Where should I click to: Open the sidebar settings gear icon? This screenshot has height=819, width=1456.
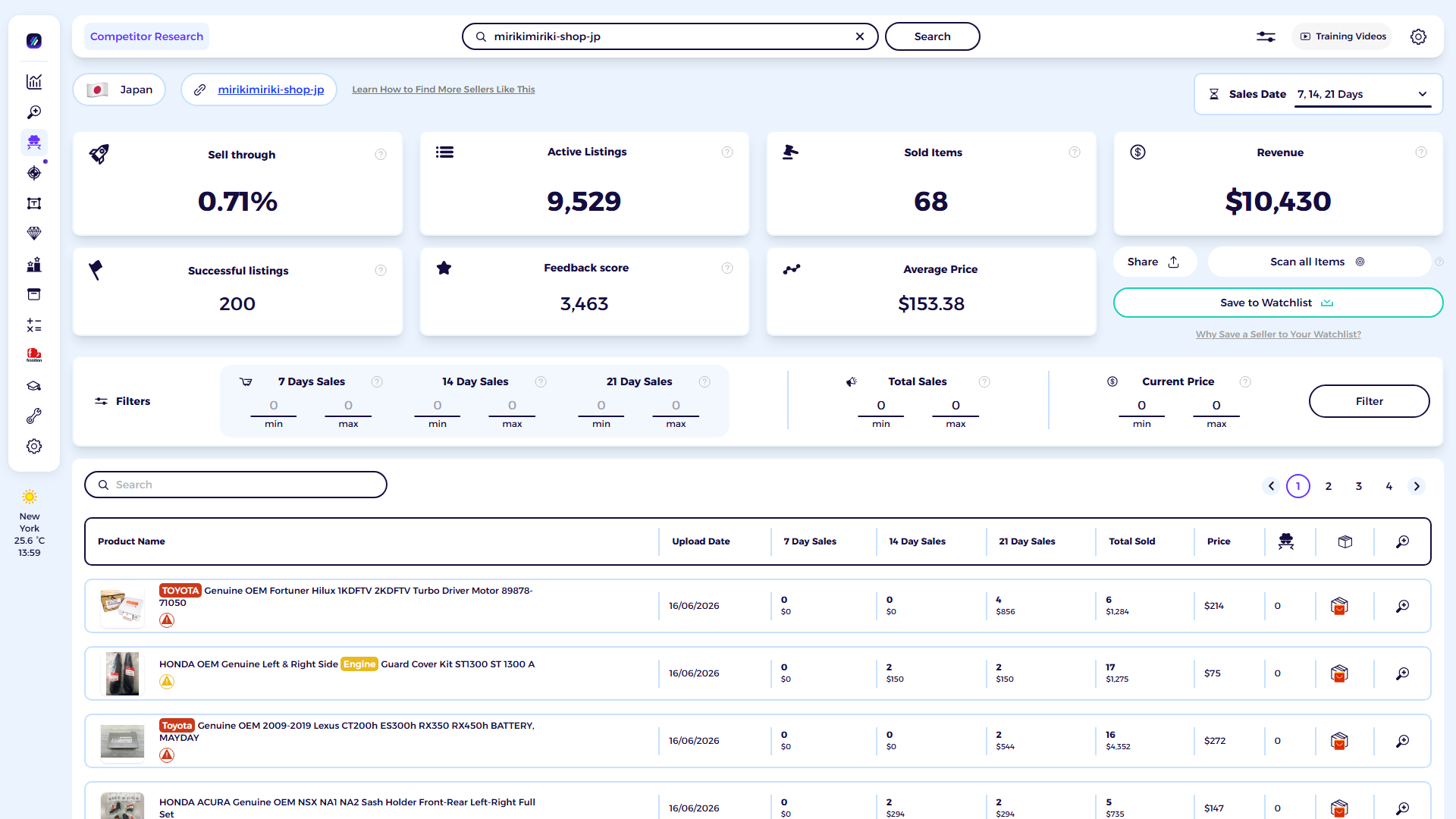click(34, 447)
